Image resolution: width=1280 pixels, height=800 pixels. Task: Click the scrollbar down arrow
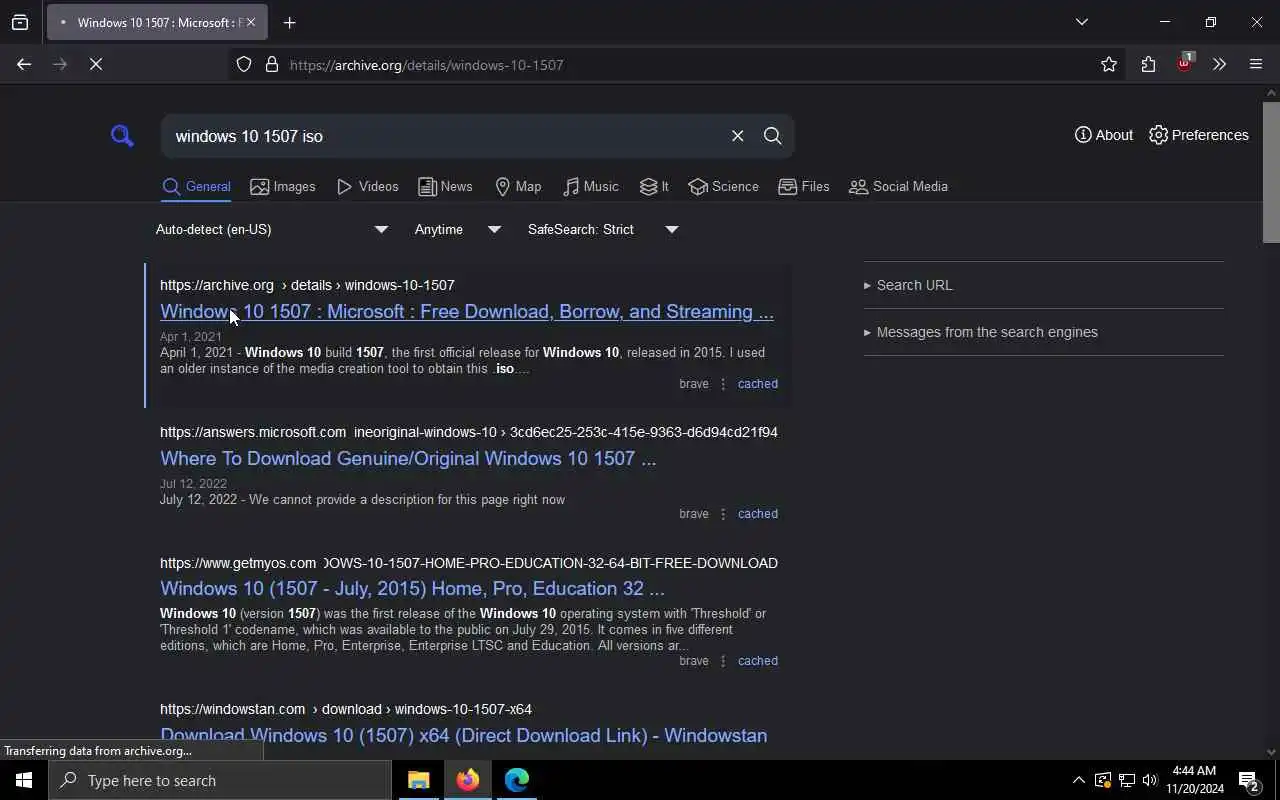(x=1271, y=752)
